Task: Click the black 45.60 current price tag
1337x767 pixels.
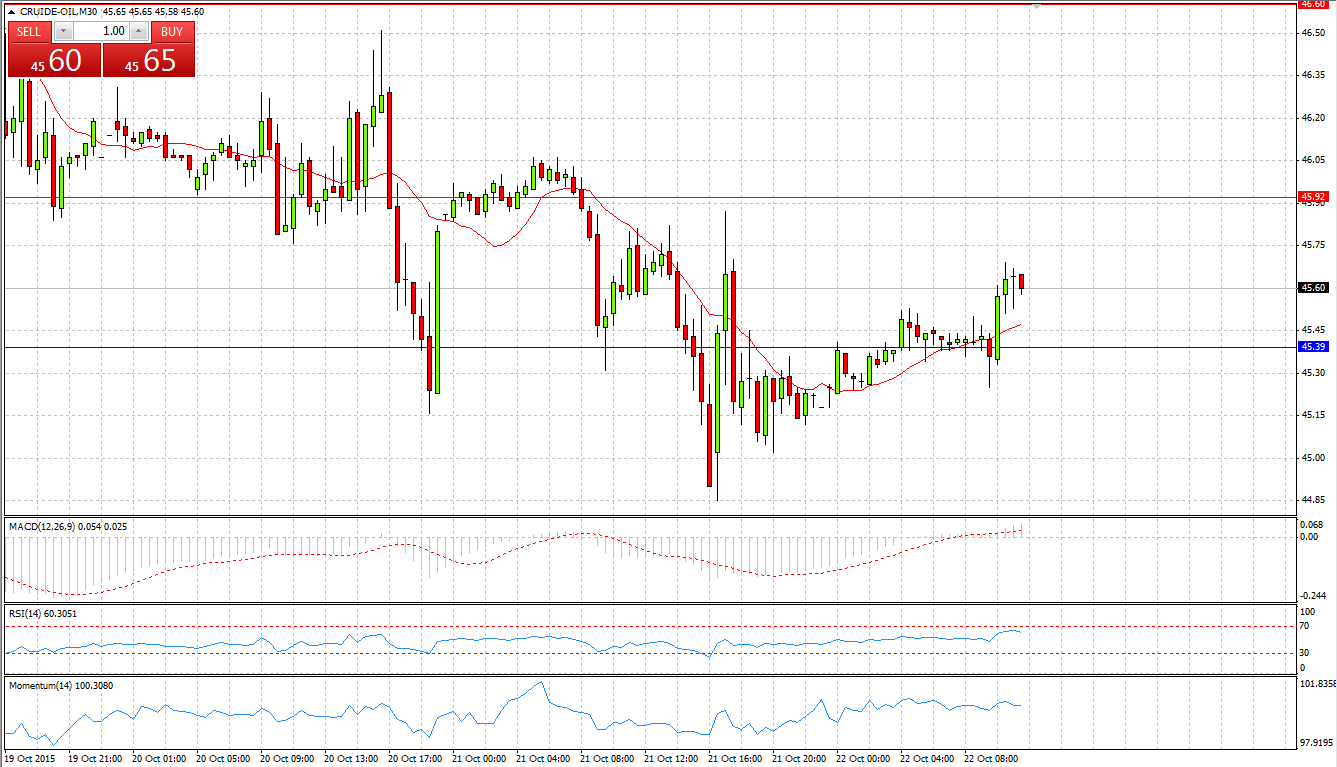Action: tap(1312, 288)
